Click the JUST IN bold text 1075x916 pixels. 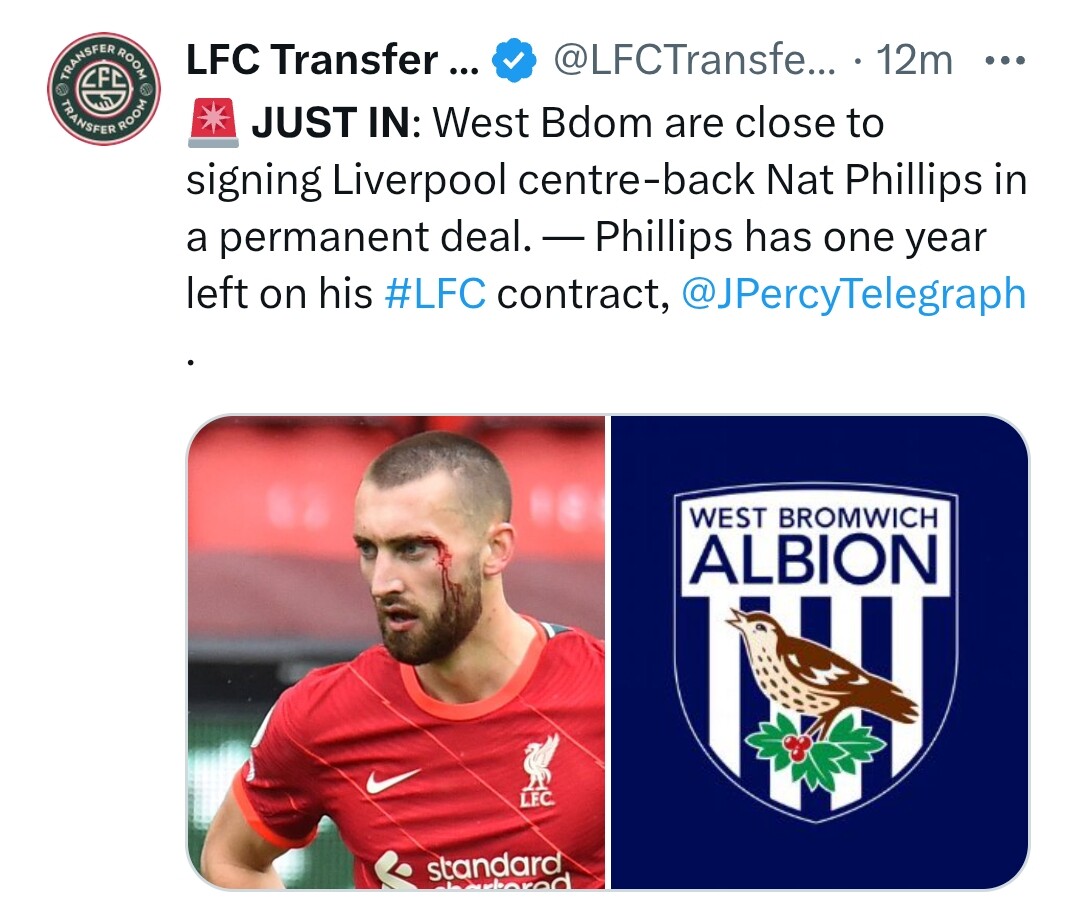click(x=333, y=123)
